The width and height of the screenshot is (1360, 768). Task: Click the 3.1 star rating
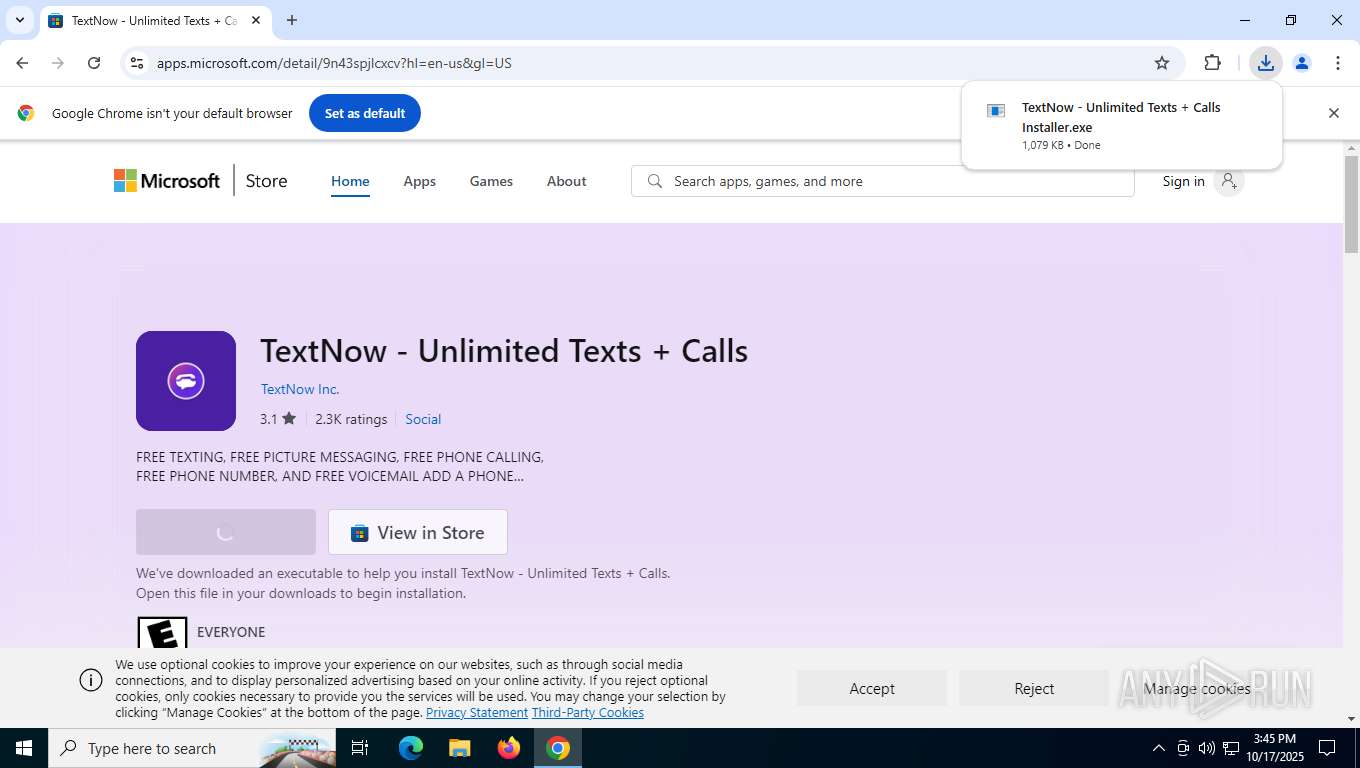[278, 419]
